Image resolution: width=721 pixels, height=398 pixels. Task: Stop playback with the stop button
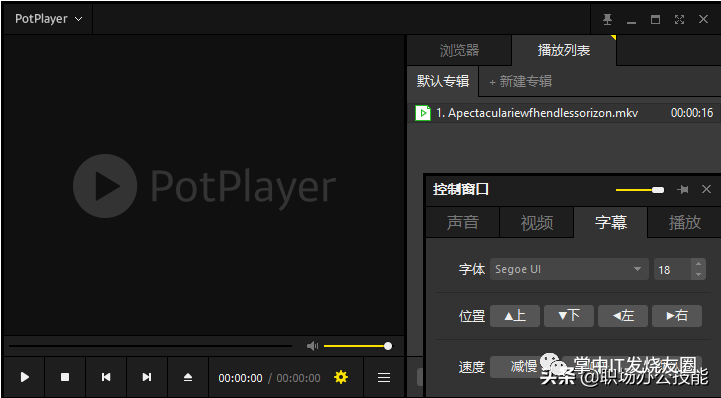point(65,377)
